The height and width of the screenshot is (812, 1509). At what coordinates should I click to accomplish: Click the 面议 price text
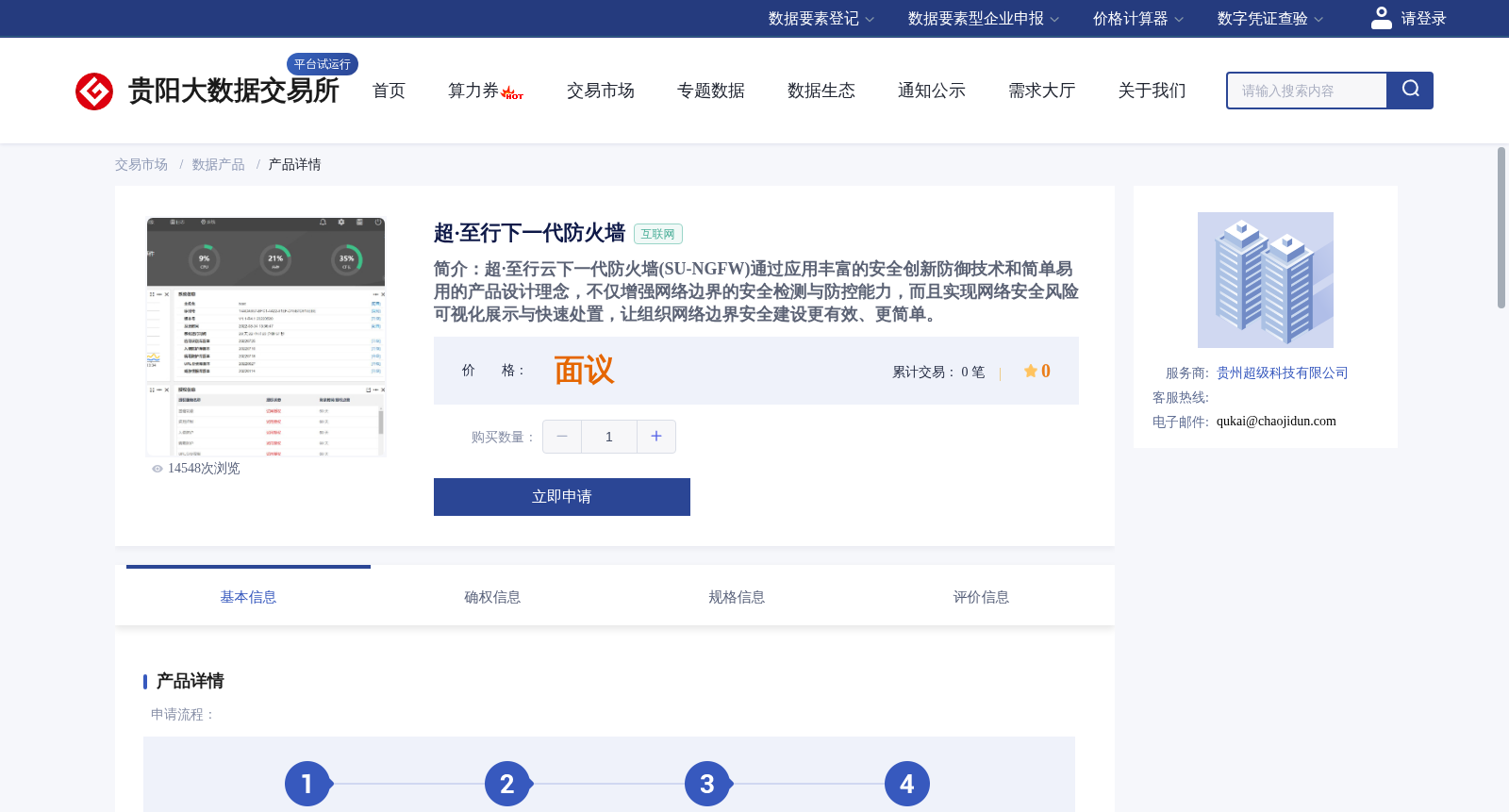click(x=584, y=371)
